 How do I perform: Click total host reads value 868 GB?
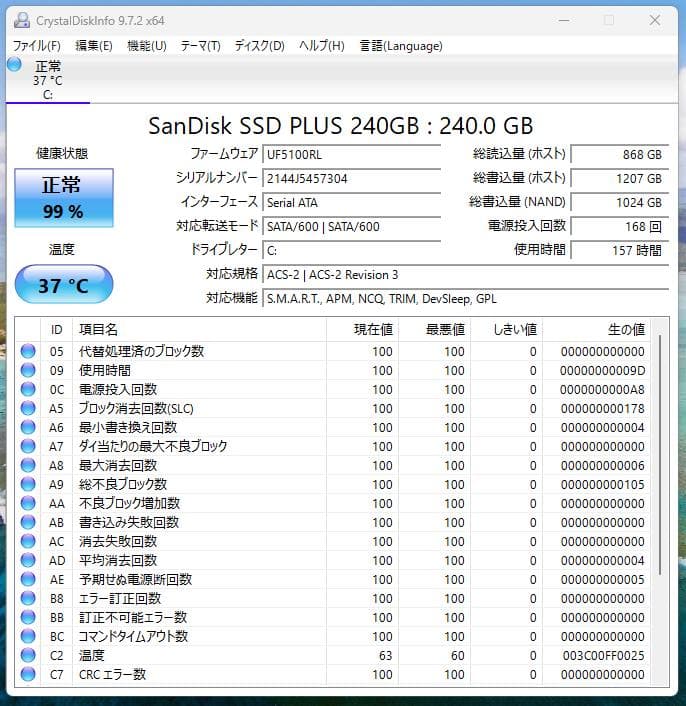(620, 154)
